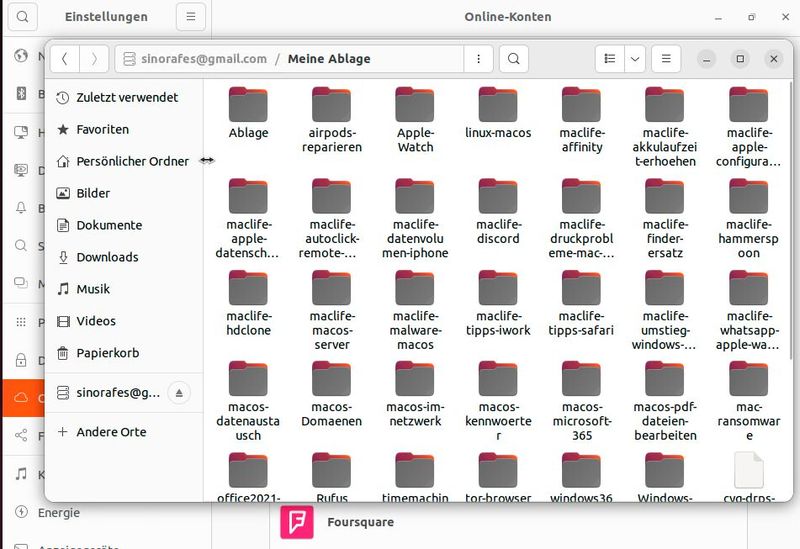Go forward with the right arrow button

pyautogui.click(x=94, y=59)
